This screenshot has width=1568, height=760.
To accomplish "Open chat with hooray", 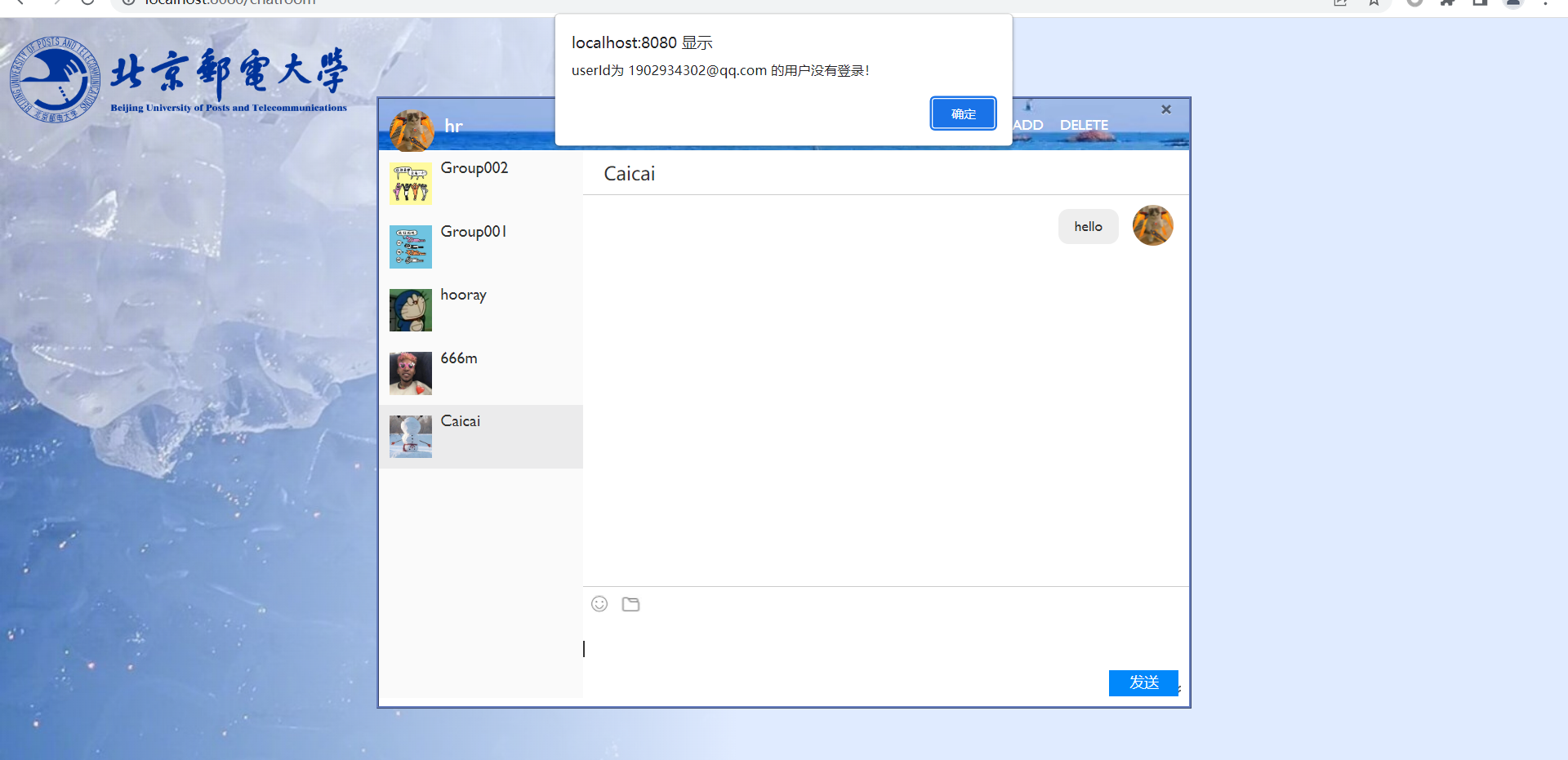I will click(x=463, y=295).
